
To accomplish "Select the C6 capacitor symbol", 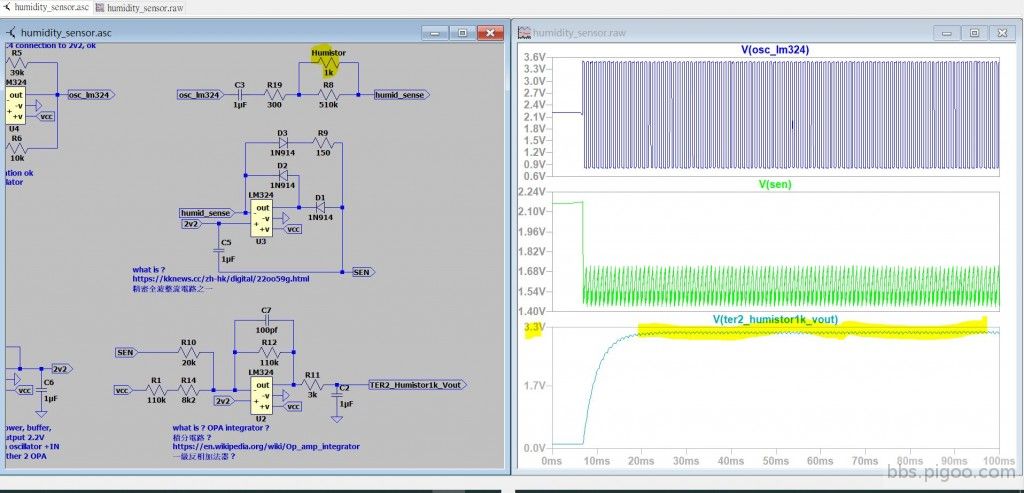I will 41,390.
